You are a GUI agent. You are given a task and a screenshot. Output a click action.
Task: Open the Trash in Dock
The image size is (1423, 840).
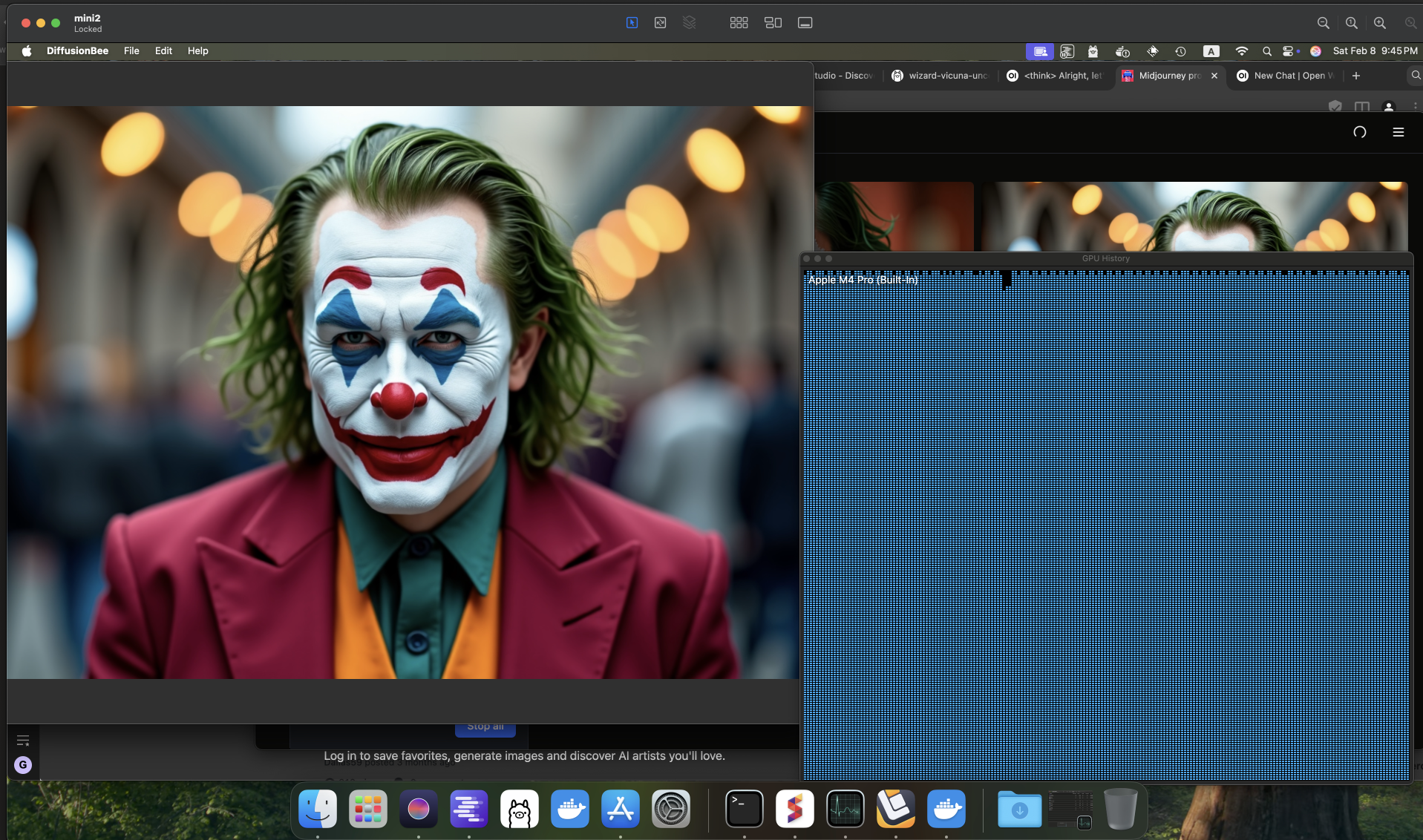pyautogui.click(x=1121, y=809)
